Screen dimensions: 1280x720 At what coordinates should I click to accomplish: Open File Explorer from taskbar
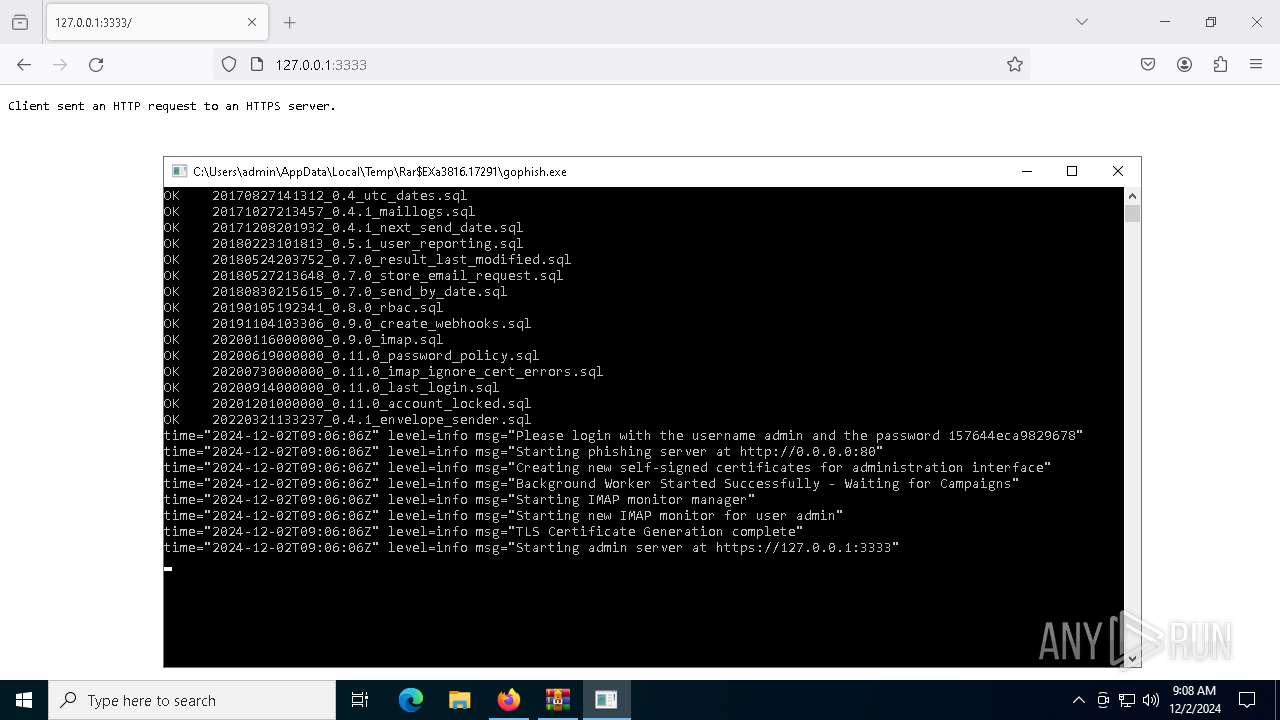pos(459,700)
